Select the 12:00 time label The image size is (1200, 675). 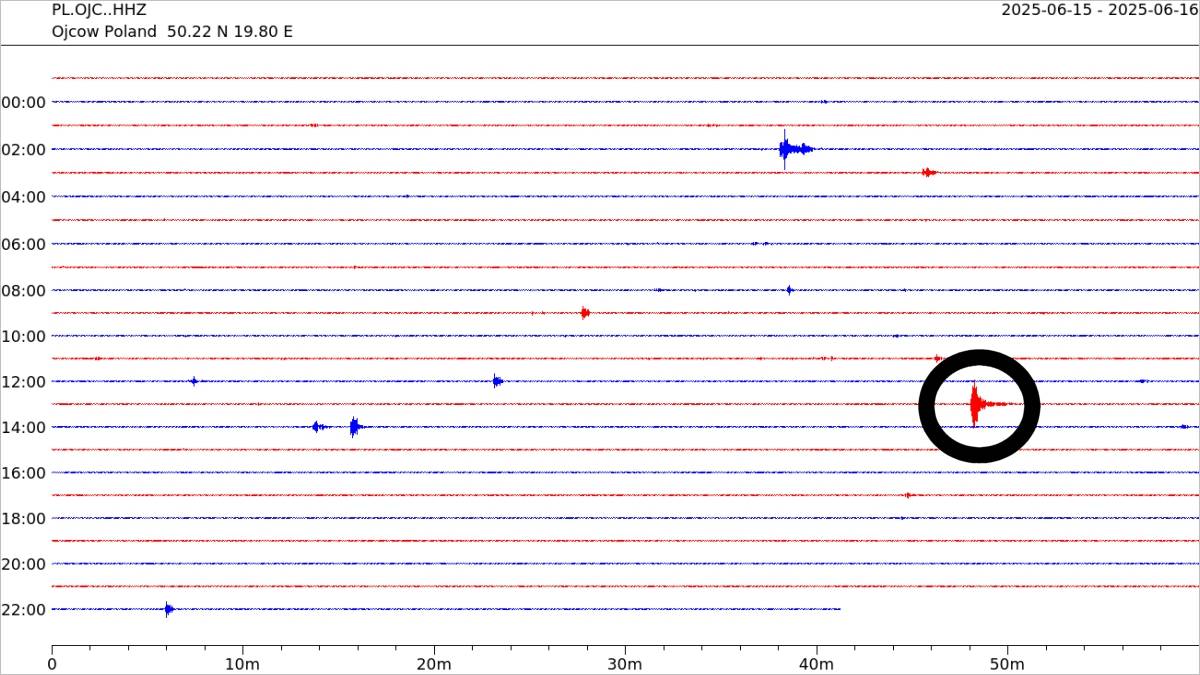point(24,381)
